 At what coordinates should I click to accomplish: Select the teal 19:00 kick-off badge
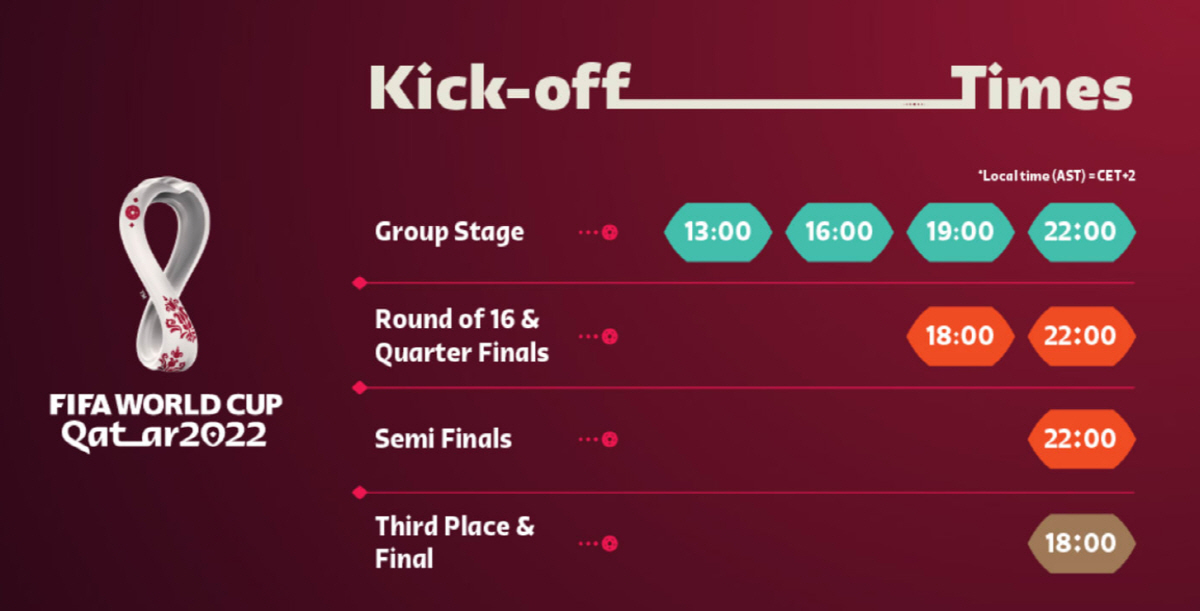coord(960,232)
